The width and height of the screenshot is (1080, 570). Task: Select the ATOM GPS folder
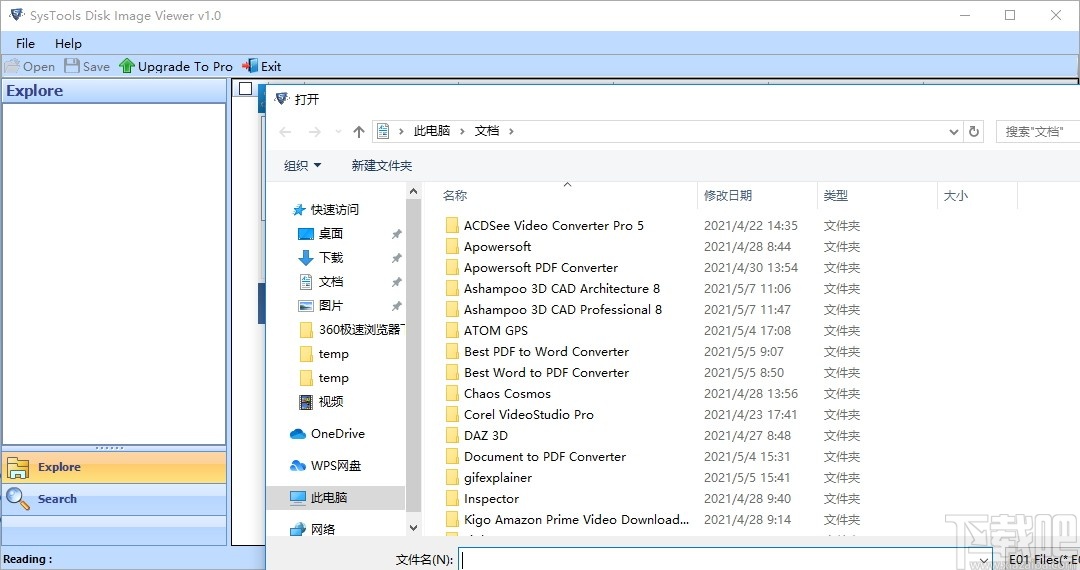(x=496, y=331)
